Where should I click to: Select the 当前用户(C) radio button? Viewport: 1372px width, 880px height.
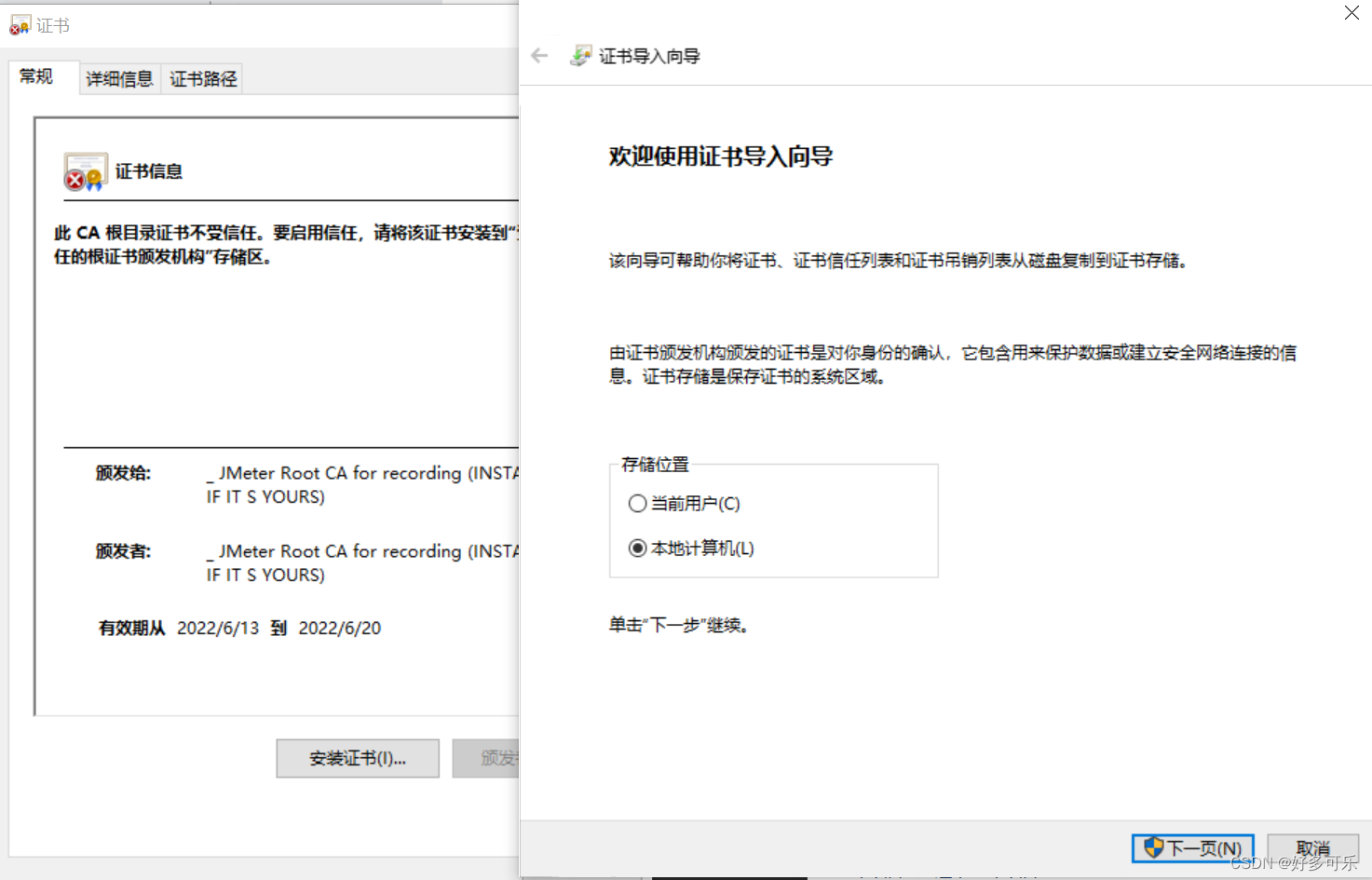click(637, 503)
